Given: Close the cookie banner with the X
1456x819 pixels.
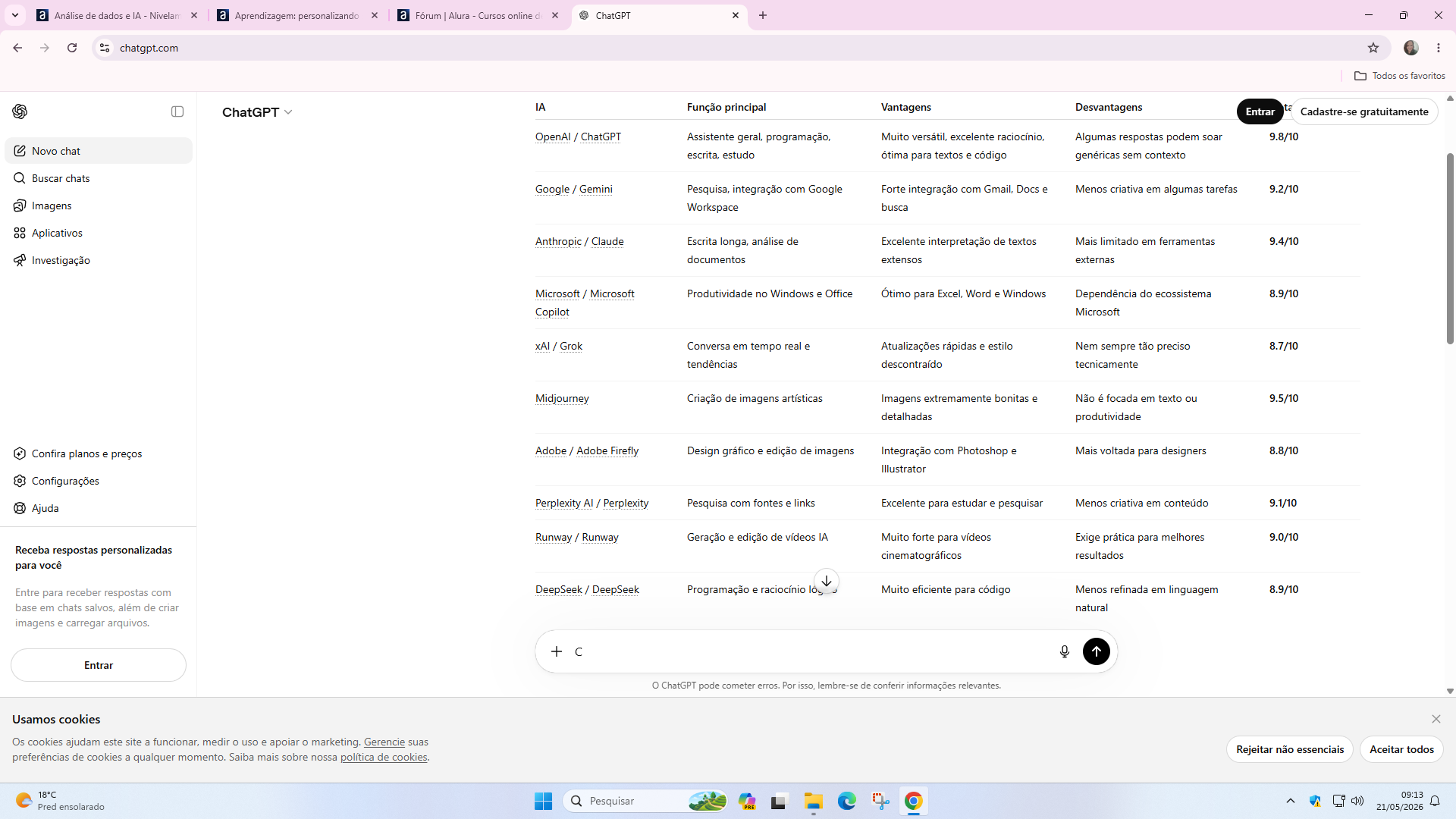Looking at the screenshot, I should click(1436, 719).
